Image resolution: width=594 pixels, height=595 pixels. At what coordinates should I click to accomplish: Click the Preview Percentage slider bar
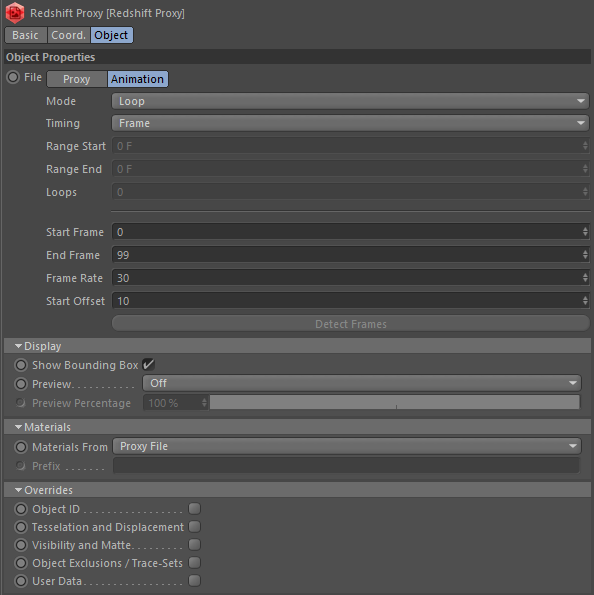point(395,403)
